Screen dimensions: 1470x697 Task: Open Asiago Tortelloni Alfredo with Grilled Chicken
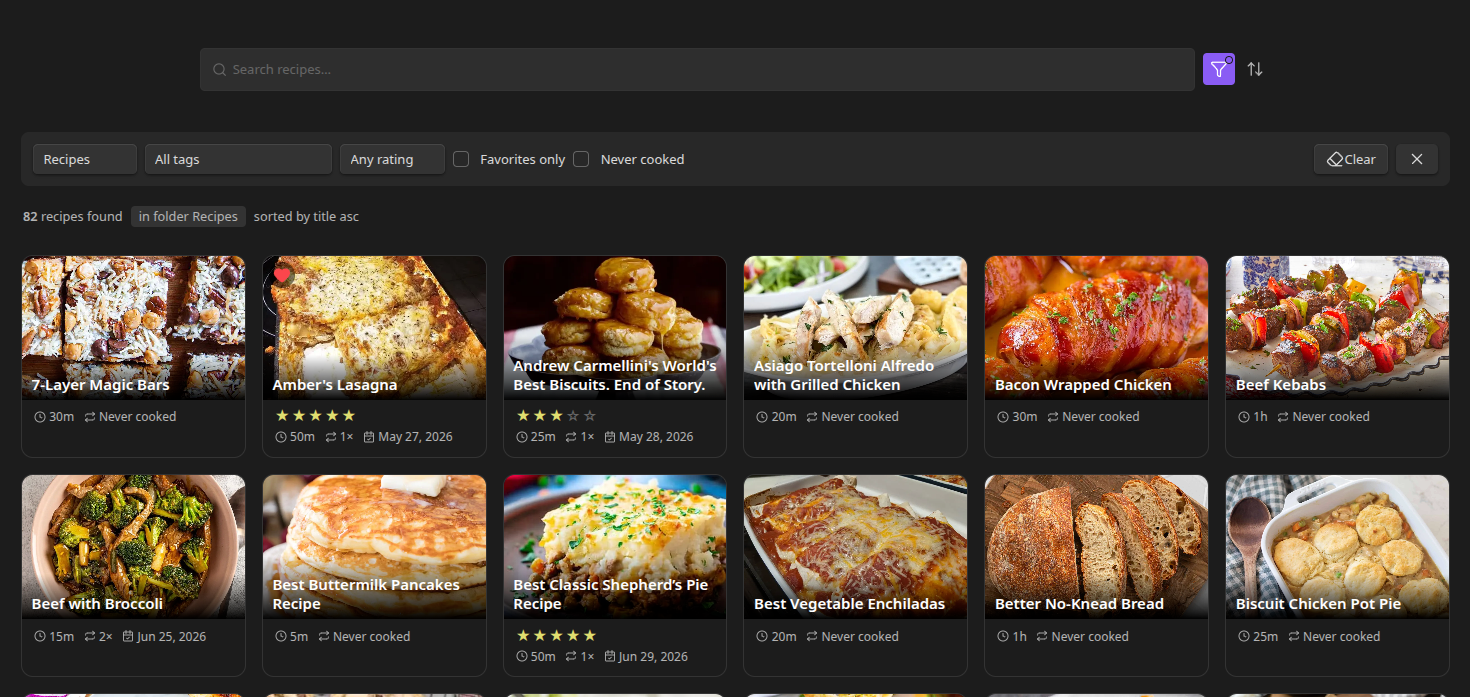tap(856, 357)
